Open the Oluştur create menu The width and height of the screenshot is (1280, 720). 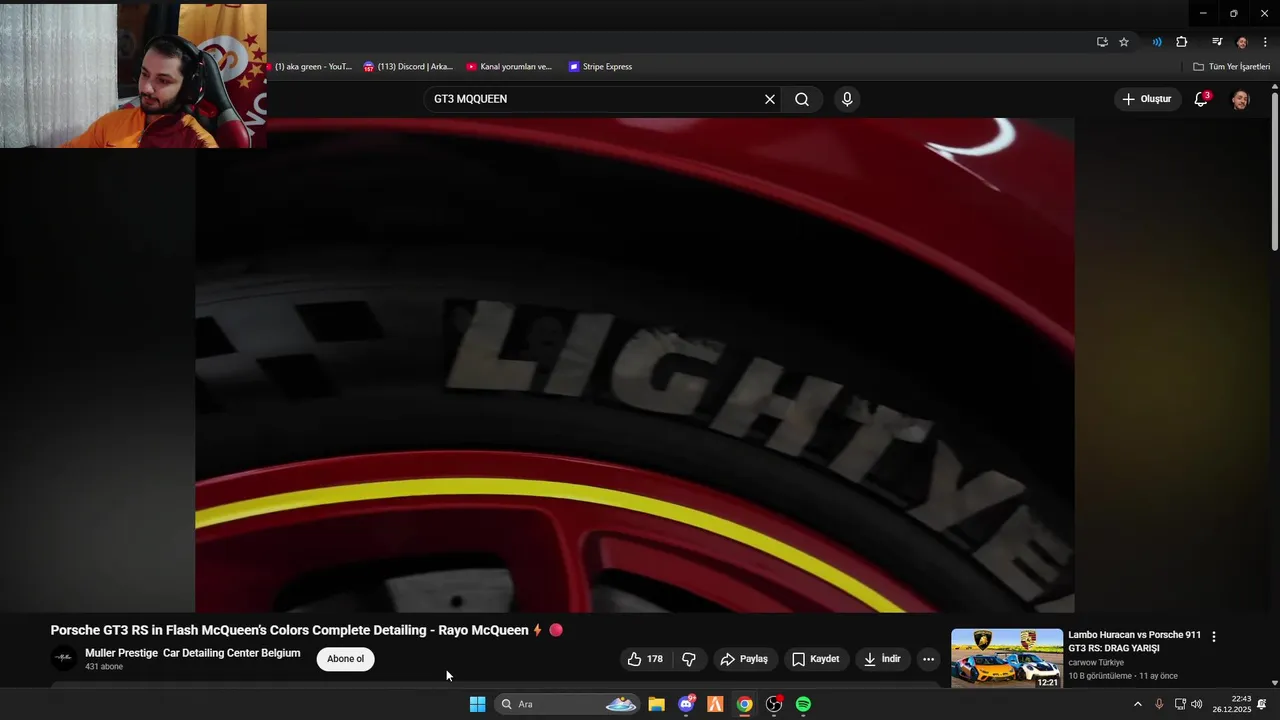1147,99
